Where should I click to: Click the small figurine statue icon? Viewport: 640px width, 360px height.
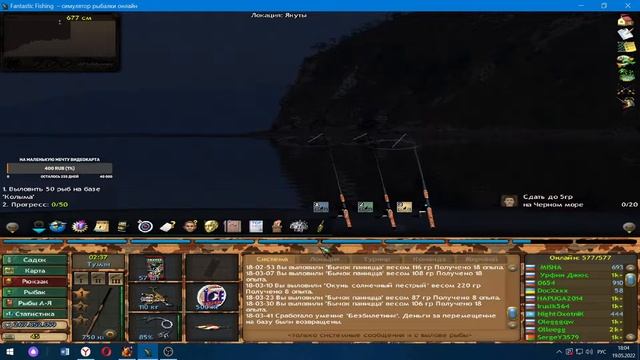pyautogui.click(x=277, y=226)
